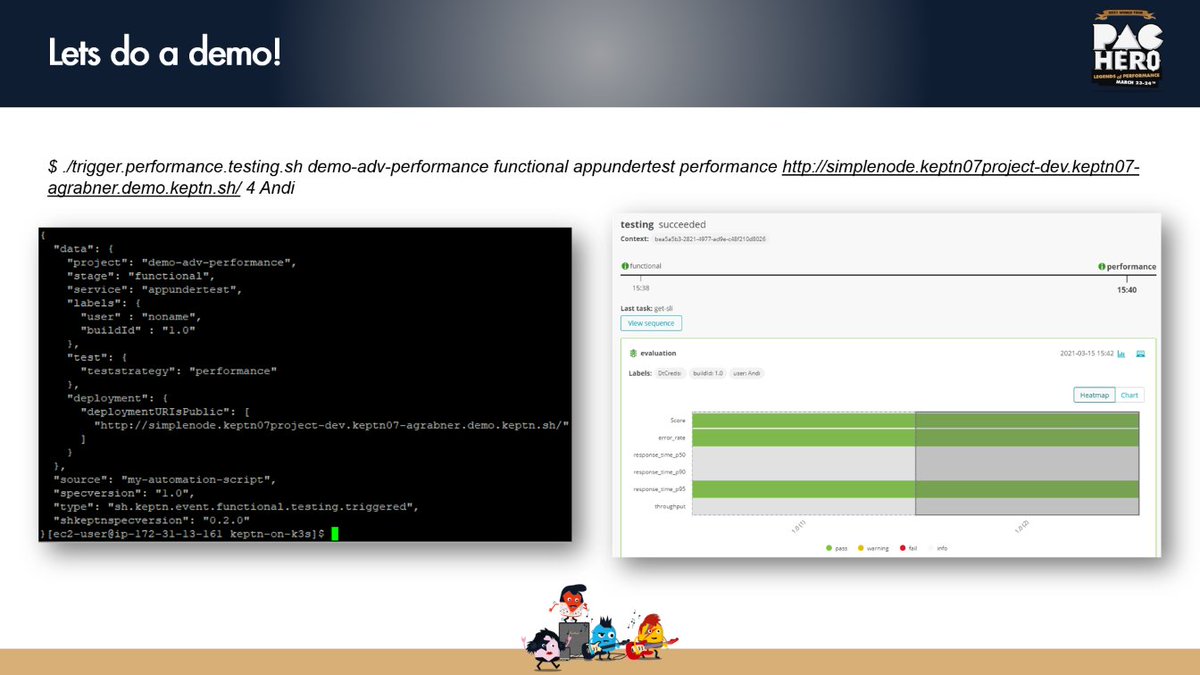Click the 15:40 timeline timestamp
This screenshot has width=1200, height=675.
[x=1126, y=289]
